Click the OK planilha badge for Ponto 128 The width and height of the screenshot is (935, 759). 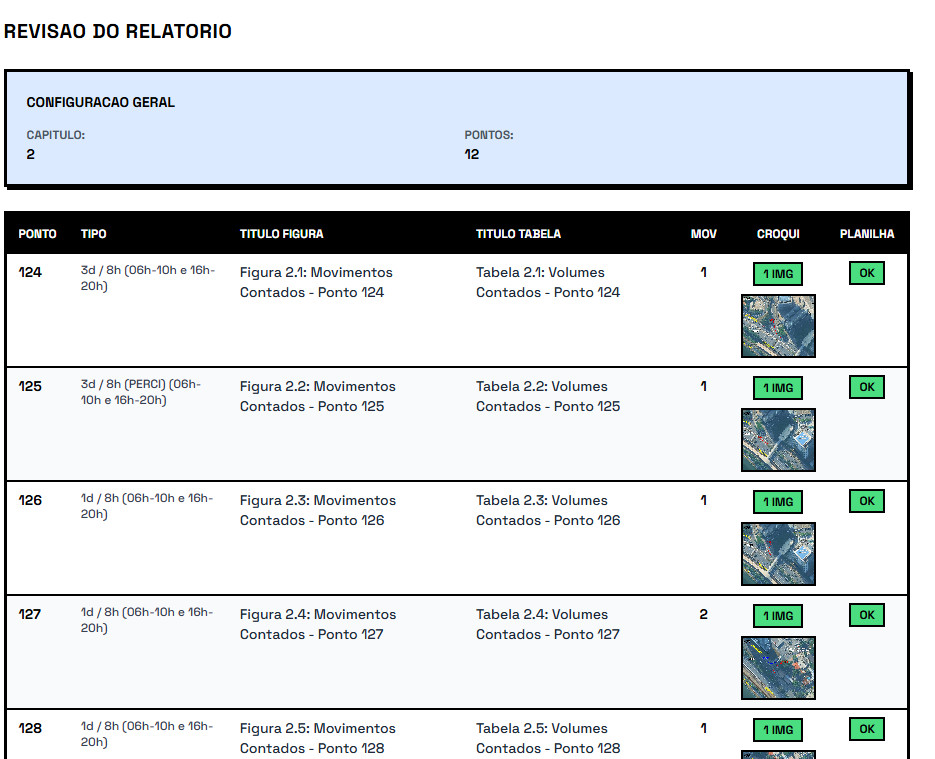(x=867, y=729)
